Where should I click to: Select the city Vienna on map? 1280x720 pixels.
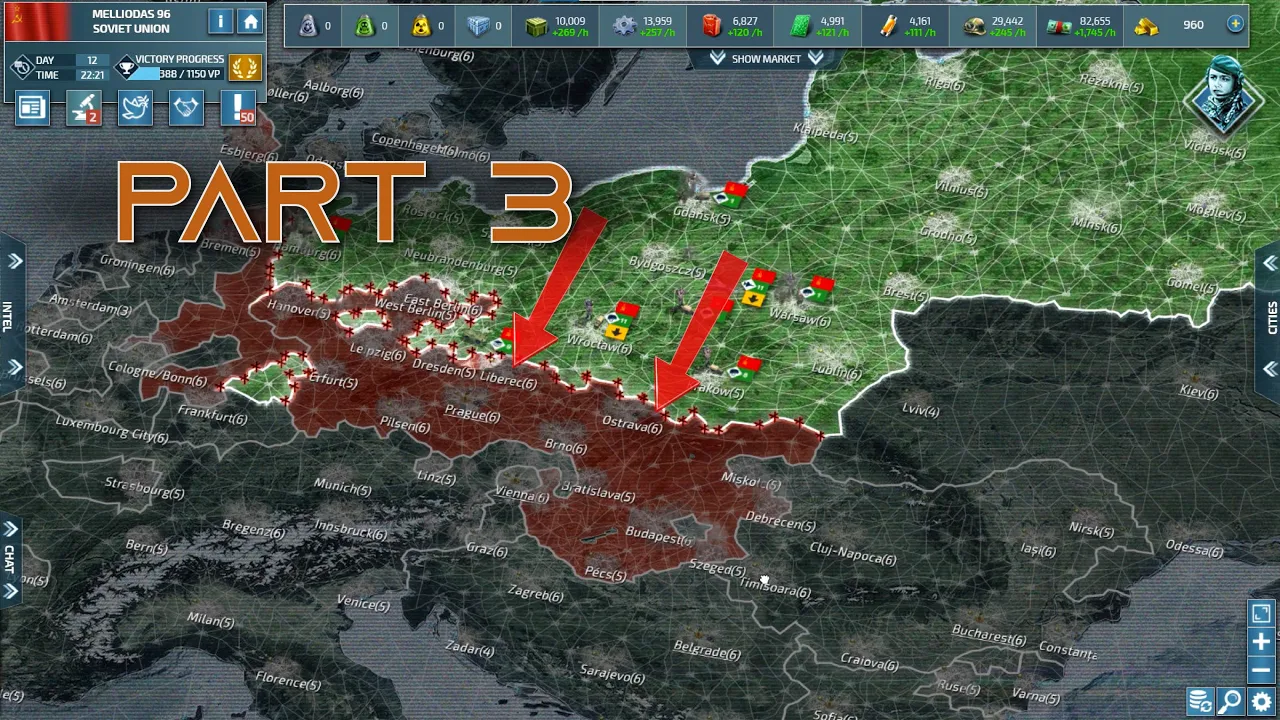tap(521, 493)
